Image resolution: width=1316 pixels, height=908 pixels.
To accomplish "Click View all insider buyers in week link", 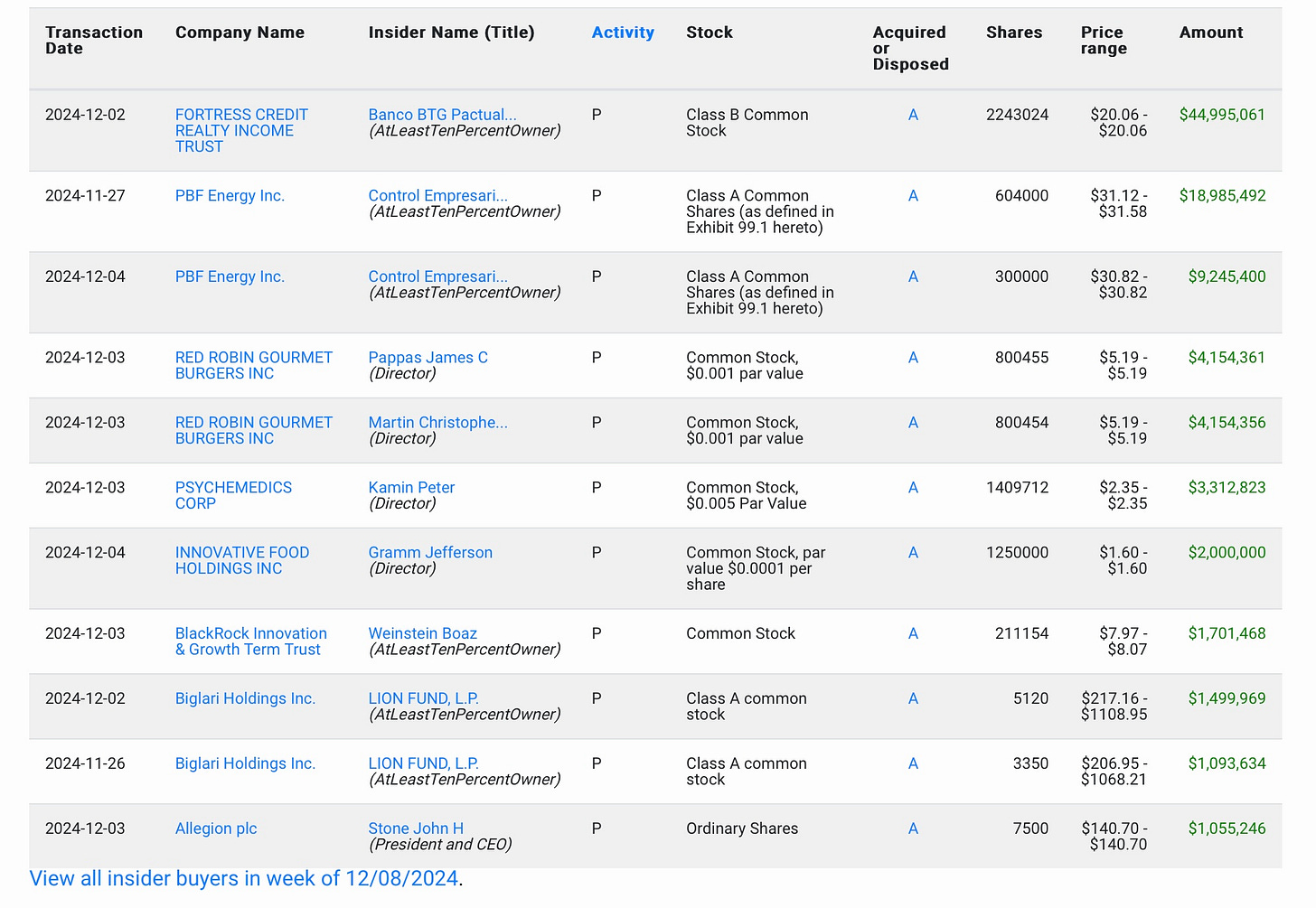I will [244, 879].
